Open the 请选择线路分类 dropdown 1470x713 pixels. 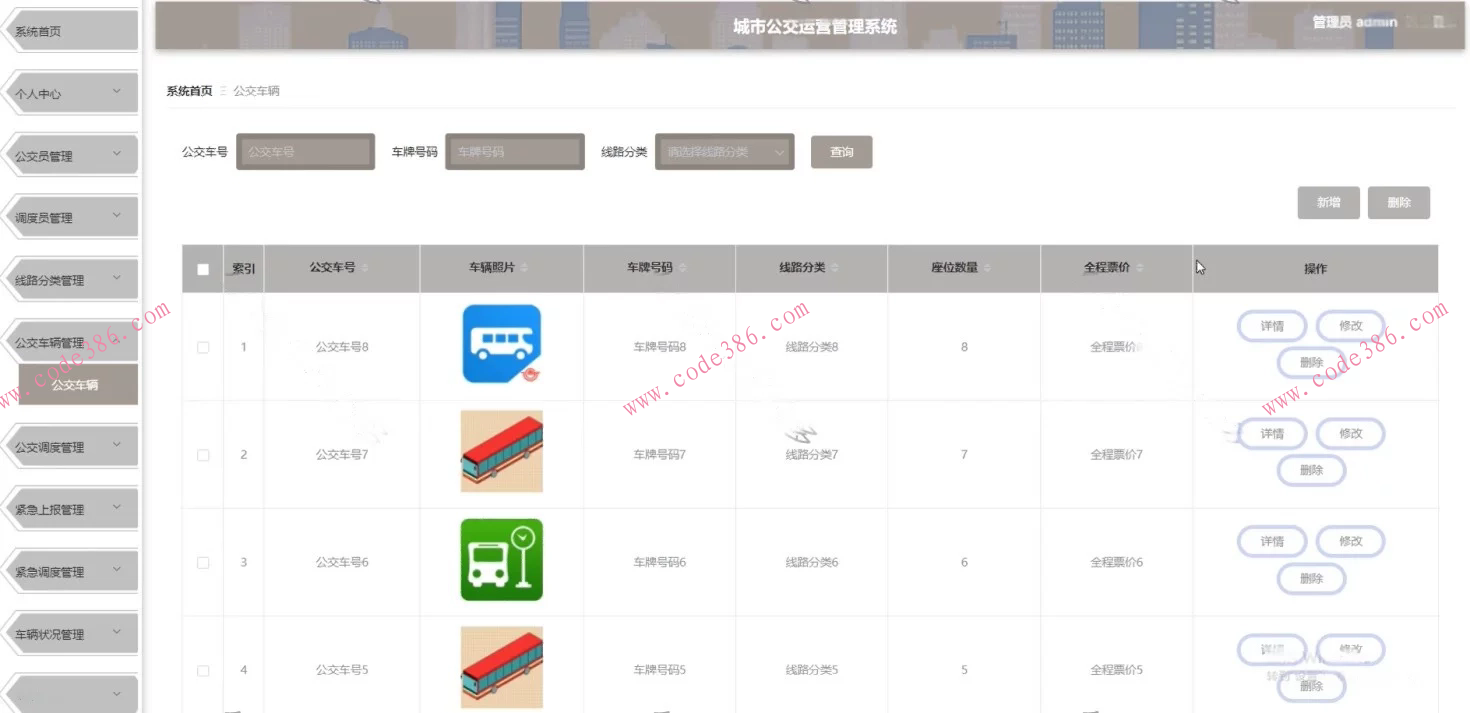click(723, 151)
